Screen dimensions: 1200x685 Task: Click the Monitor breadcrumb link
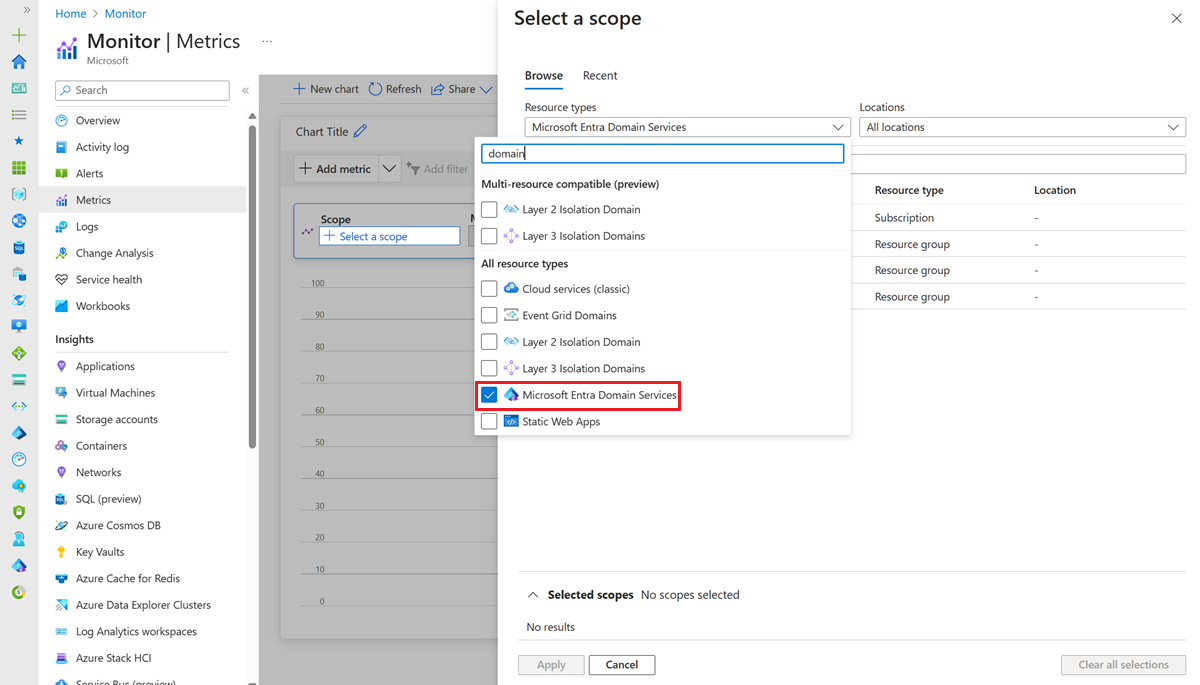point(125,14)
